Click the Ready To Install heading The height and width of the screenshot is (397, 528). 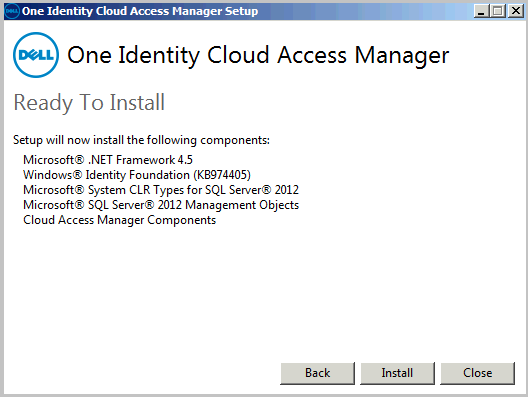click(x=89, y=103)
